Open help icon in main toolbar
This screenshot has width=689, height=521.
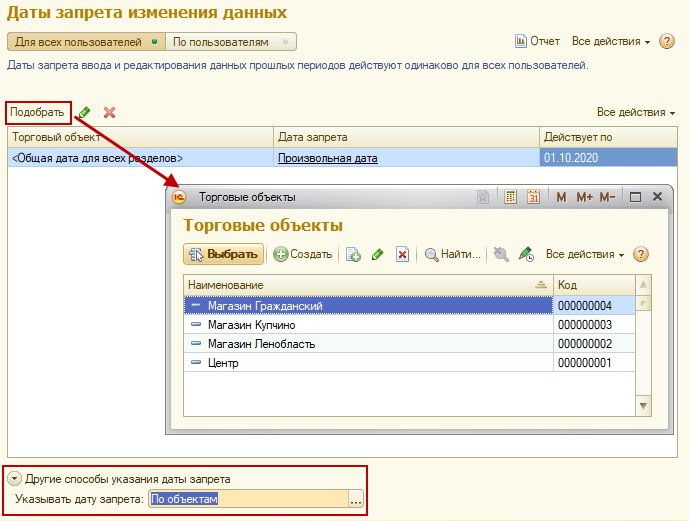[x=667, y=41]
